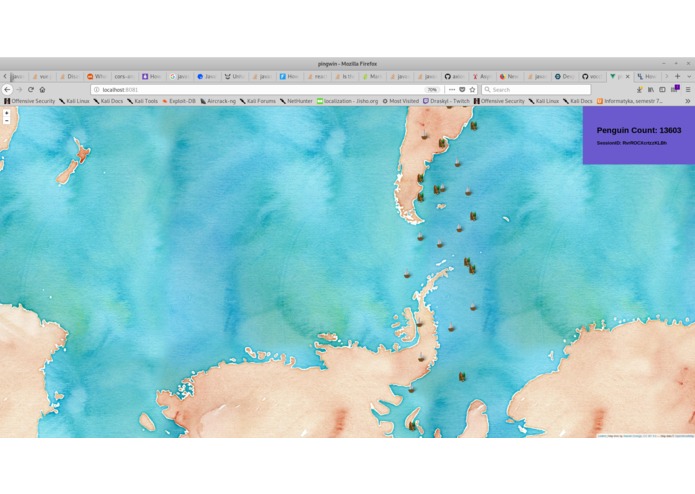Image resolution: width=695 pixels, height=494 pixels.
Task: Open the Informatyka, semestr 7 bookmark
Action: click(630, 101)
